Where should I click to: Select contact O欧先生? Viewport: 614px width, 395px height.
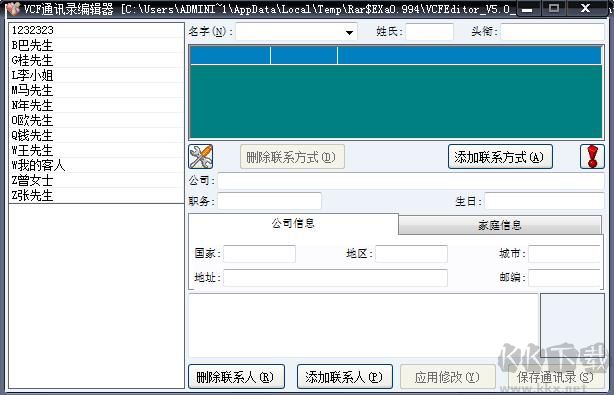tap(96, 120)
